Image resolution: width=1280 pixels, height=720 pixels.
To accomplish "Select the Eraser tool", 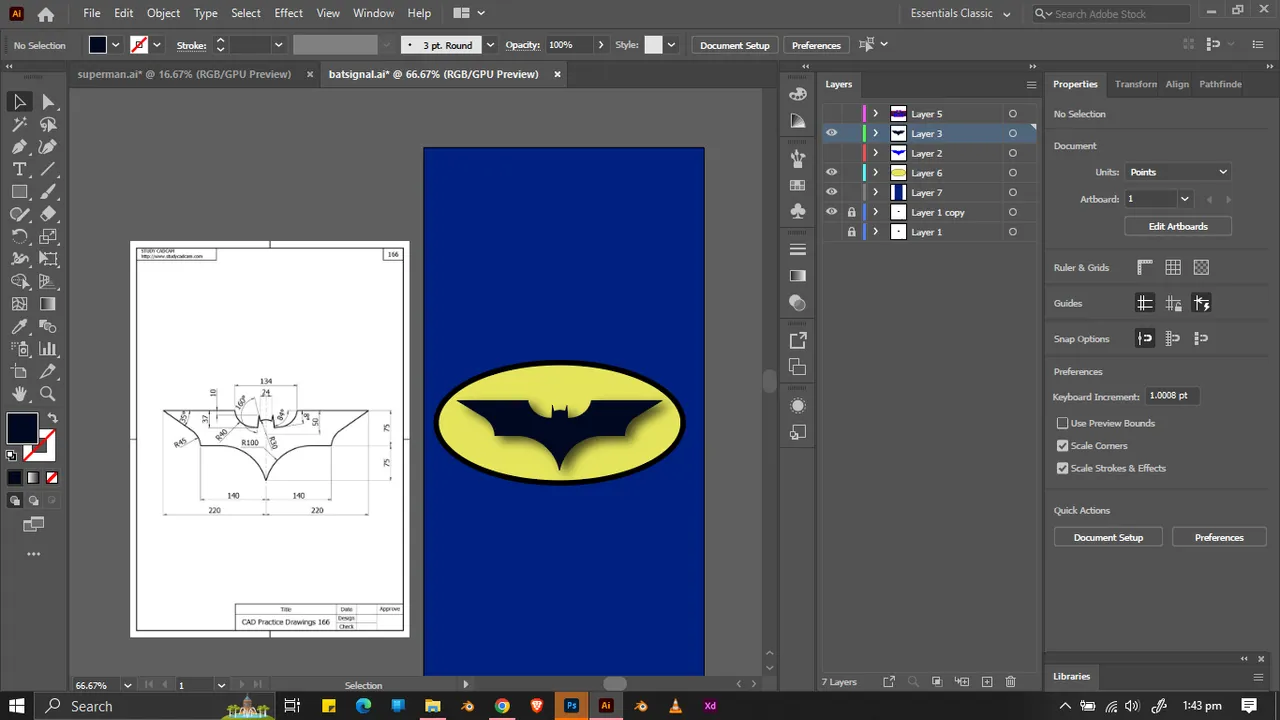I will 48,214.
